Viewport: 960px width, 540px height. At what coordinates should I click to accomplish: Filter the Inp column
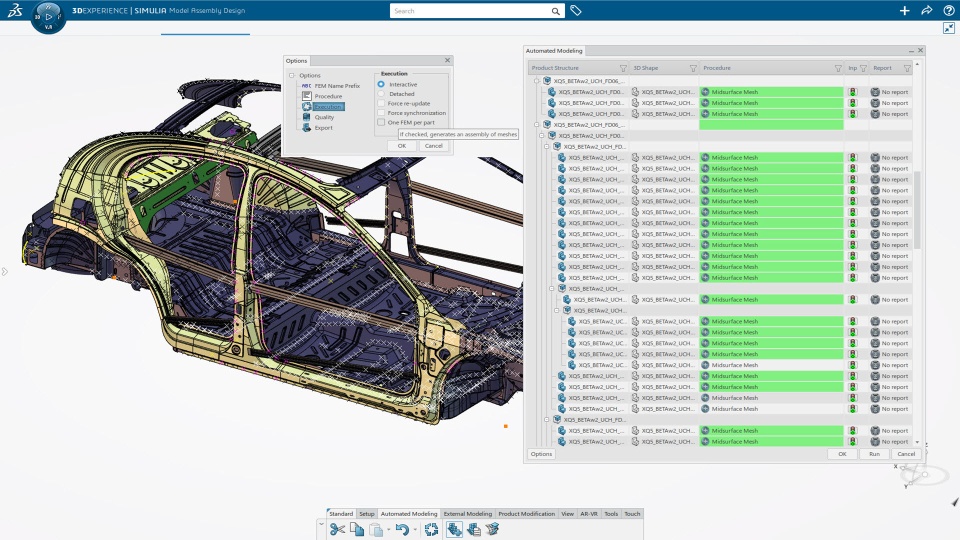tap(863, 68)
